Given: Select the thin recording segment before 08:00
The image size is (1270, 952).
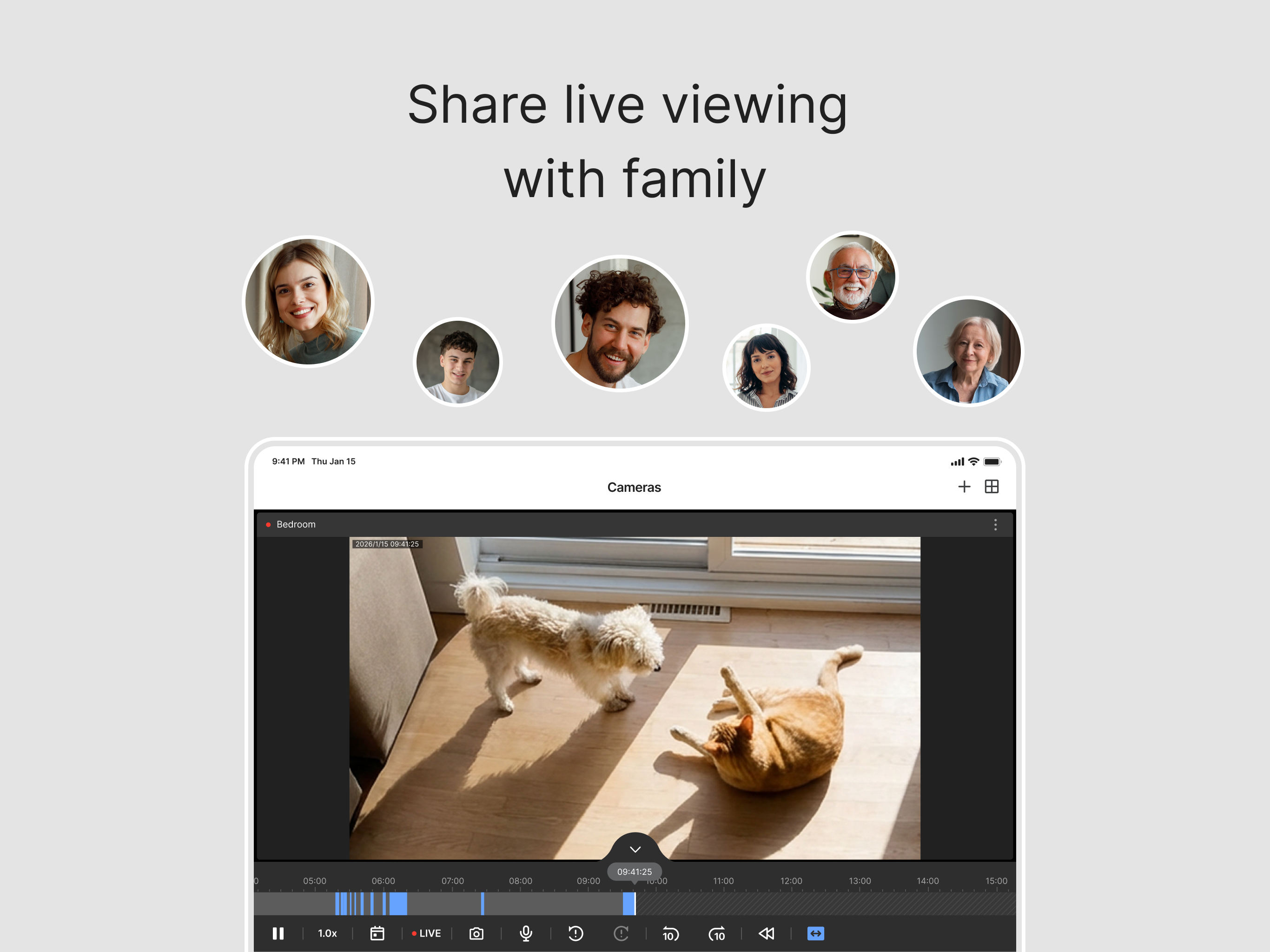Looking at the screenshot, I should pyautogui.click(x=482, y=904).
